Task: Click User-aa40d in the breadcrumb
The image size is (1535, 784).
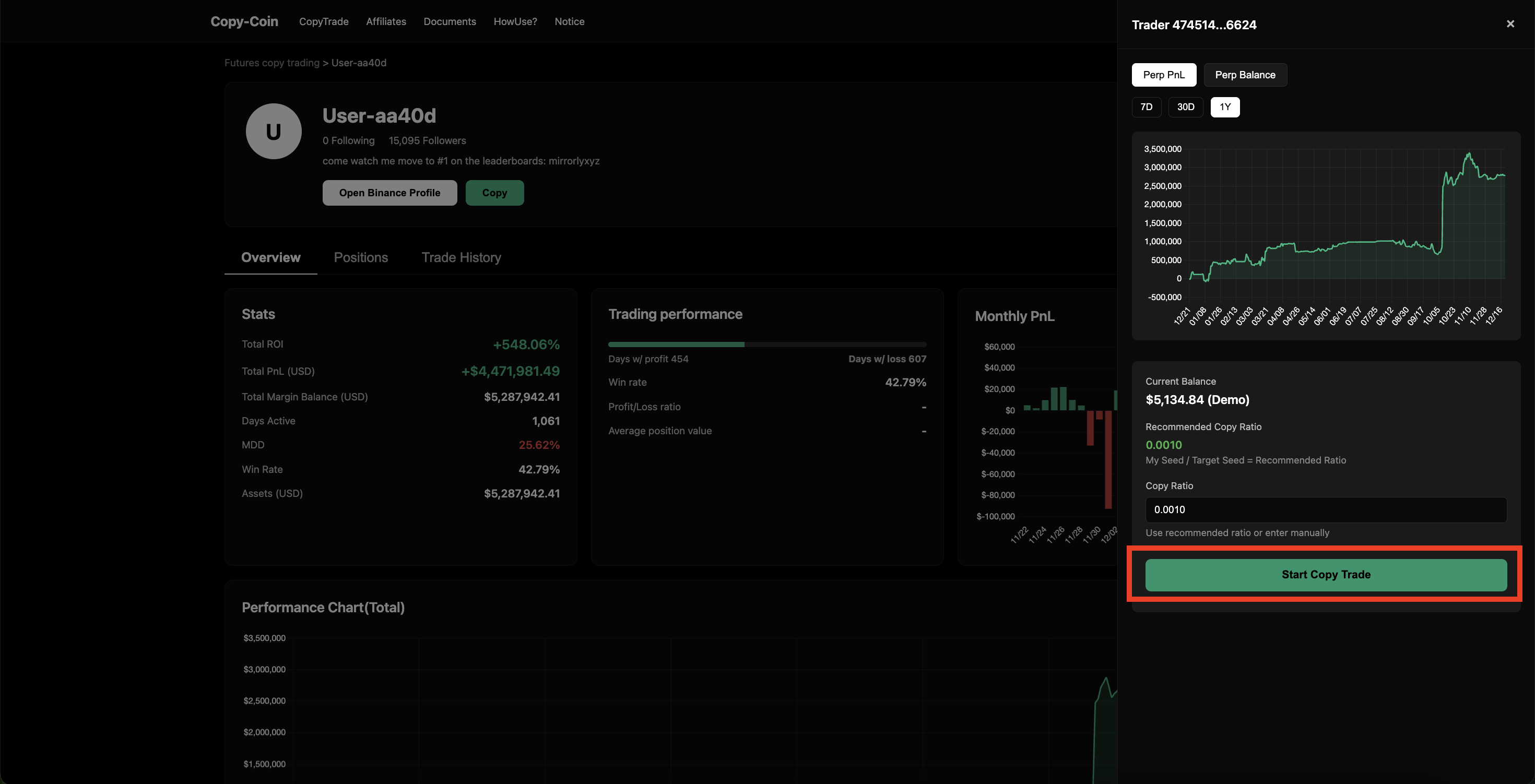Action: pyautogui.click(x=359, y=63)
